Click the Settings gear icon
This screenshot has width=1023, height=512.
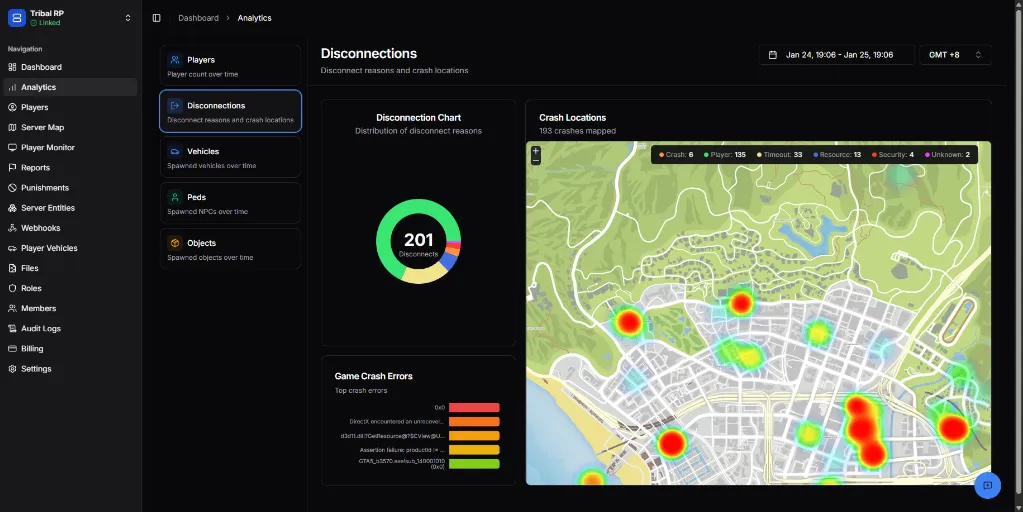12,369
